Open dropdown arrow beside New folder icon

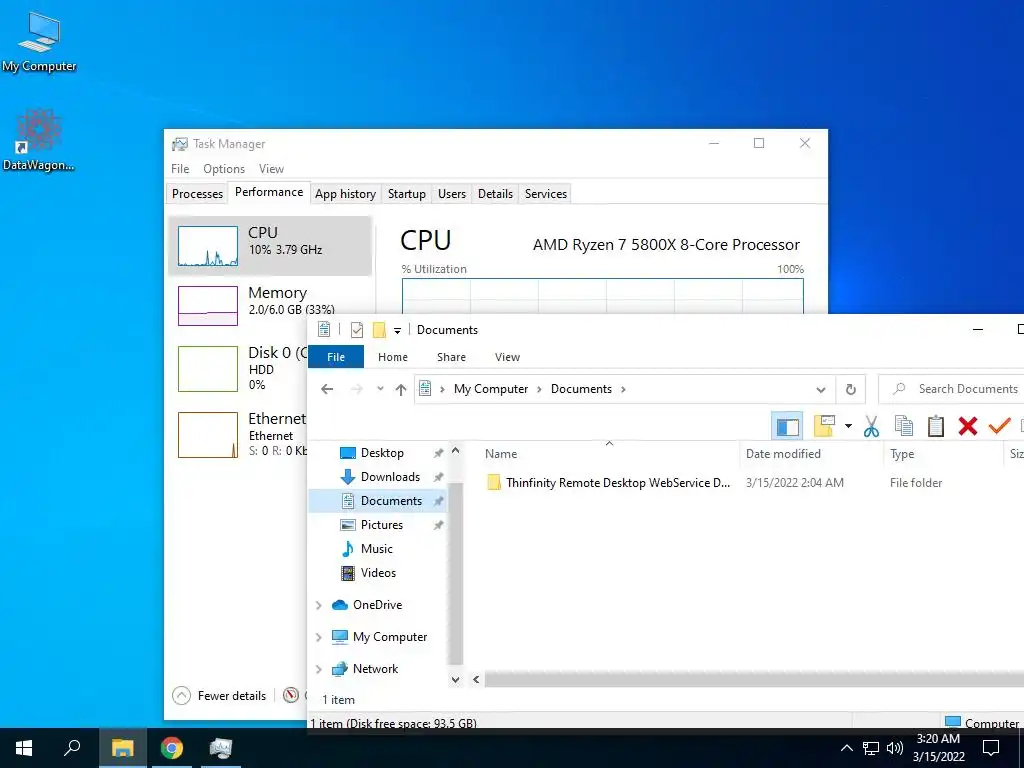pyautogui.click(x=848, y=426)
